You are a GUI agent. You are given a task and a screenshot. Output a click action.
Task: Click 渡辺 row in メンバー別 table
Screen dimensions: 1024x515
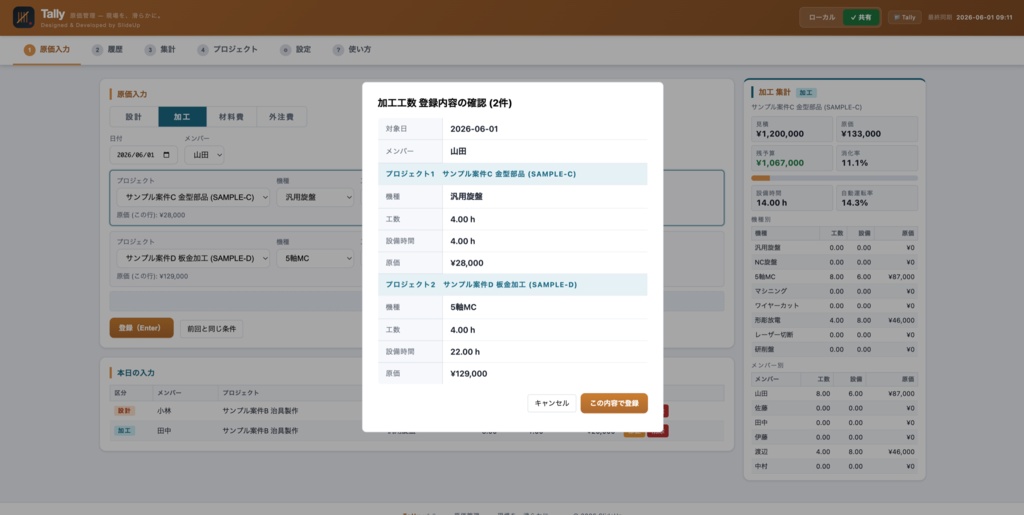(x=835, y=452)
